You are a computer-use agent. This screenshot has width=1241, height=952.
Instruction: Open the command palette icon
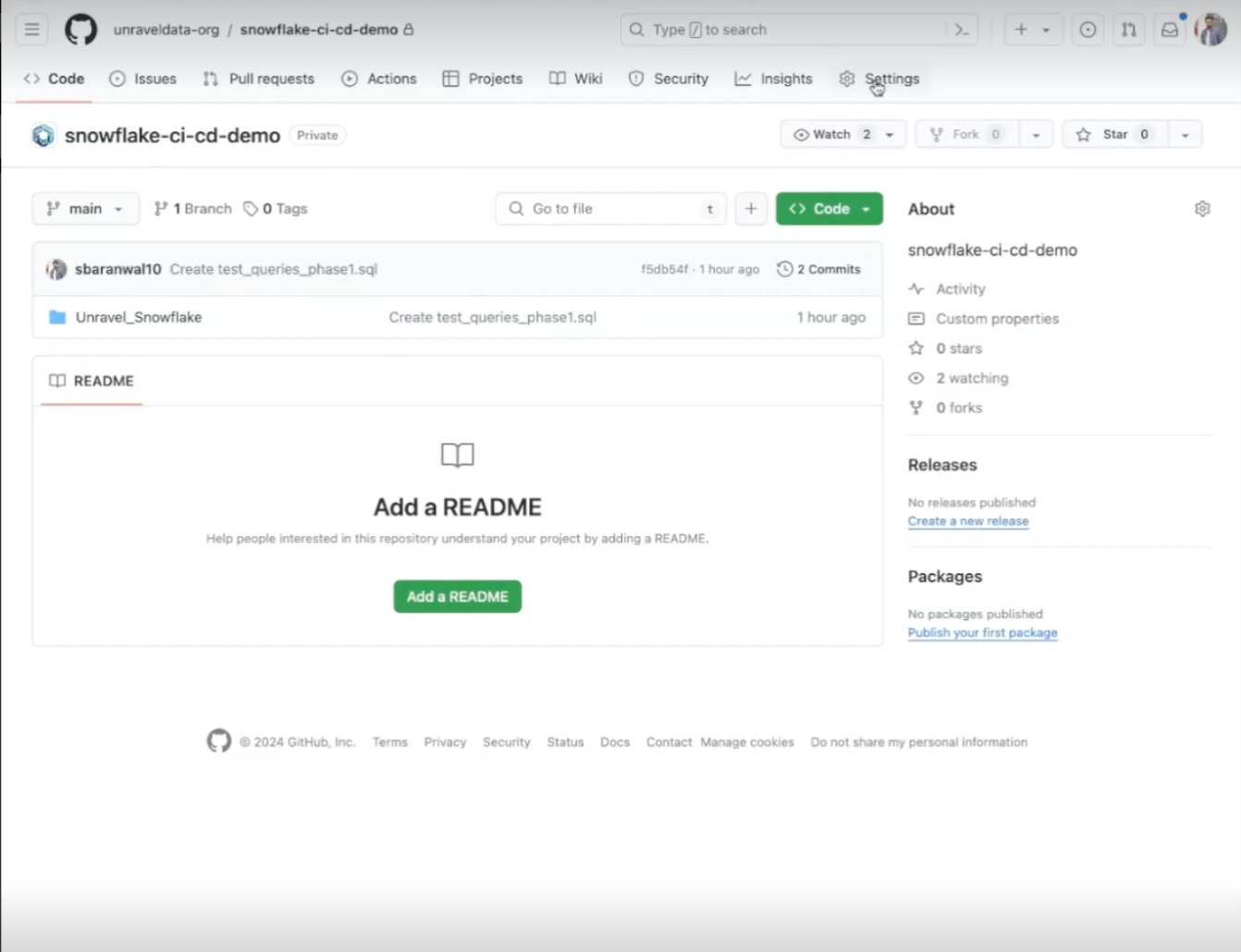pyautogui.click(x=962, y=30)
